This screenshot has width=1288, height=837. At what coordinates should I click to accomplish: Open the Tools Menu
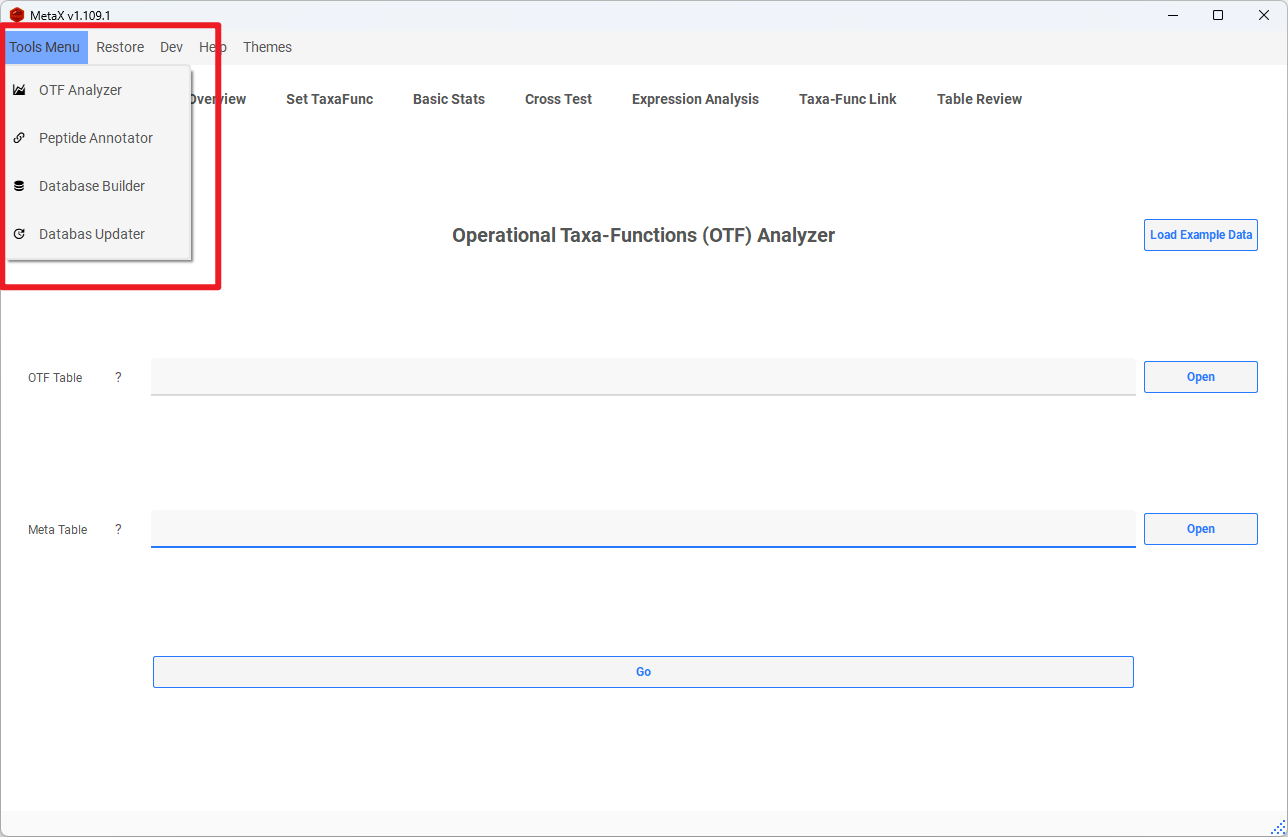[x=45, y=47]
